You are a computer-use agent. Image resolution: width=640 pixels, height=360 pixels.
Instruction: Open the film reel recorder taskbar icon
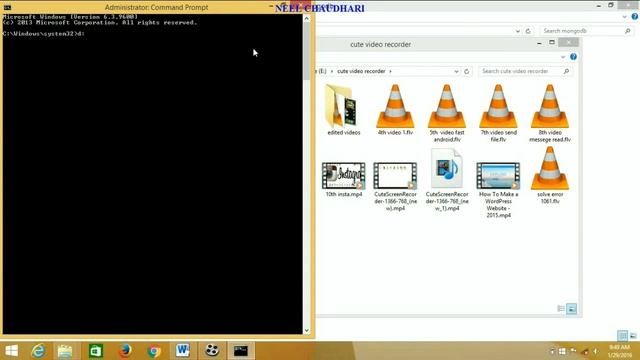point(212,351)
